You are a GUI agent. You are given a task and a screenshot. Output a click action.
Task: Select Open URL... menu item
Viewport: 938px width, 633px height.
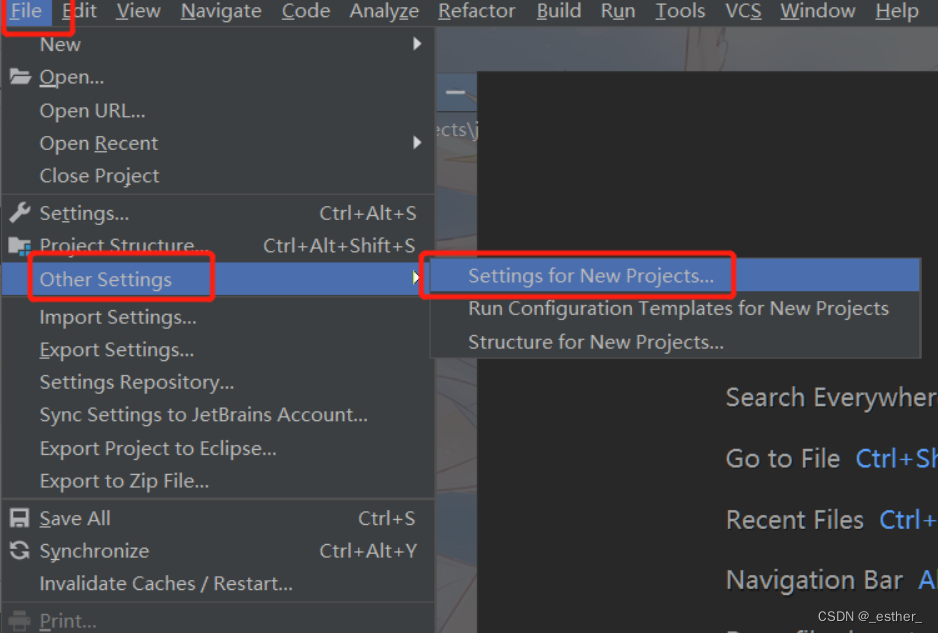(x=218, y=111)
